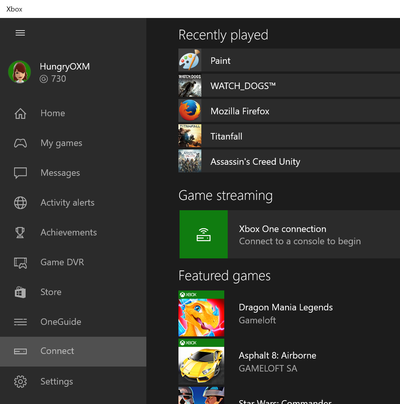This screenshot has width=400, height=404.
Task: Click the Gameloft publisher text
Action: point(257,320)
